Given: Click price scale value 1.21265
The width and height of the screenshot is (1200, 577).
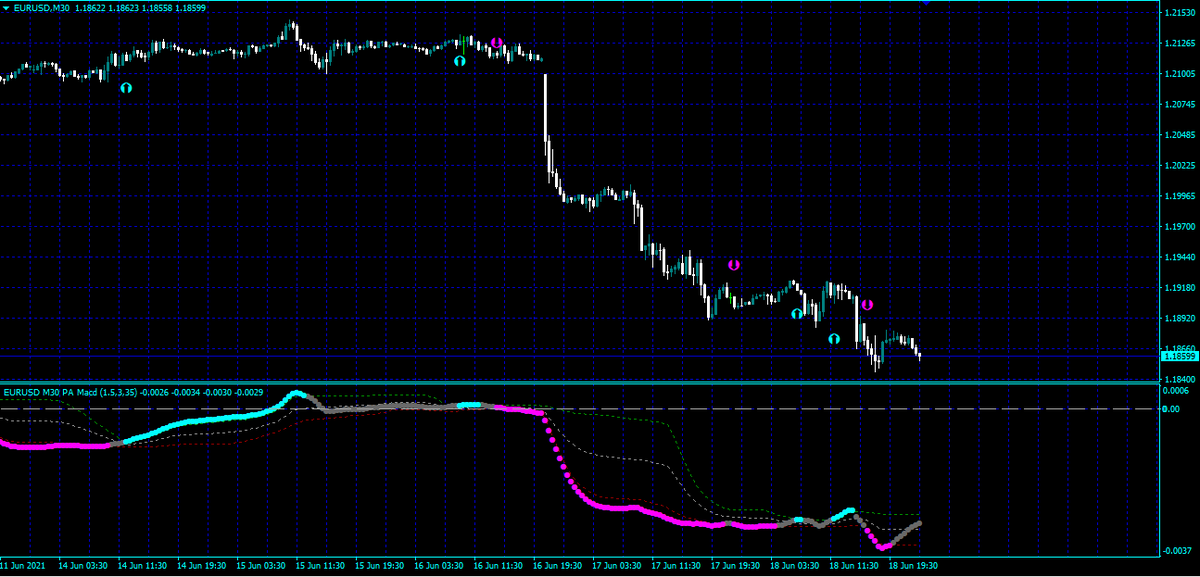Looking at the screenshot, I should (1179, 43).
